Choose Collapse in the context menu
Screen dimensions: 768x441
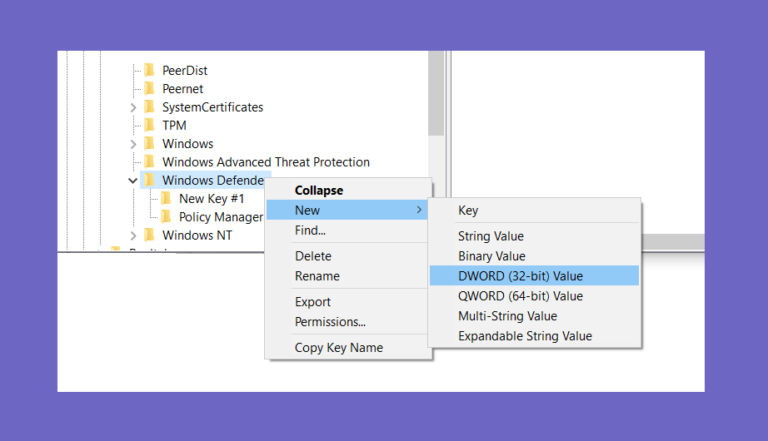(x=348, y=190)
